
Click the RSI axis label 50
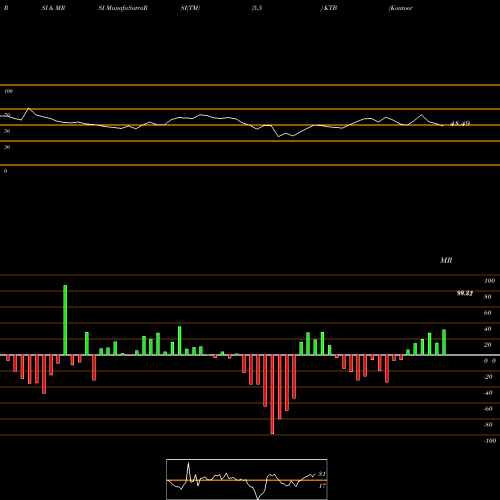pos(7,131)
